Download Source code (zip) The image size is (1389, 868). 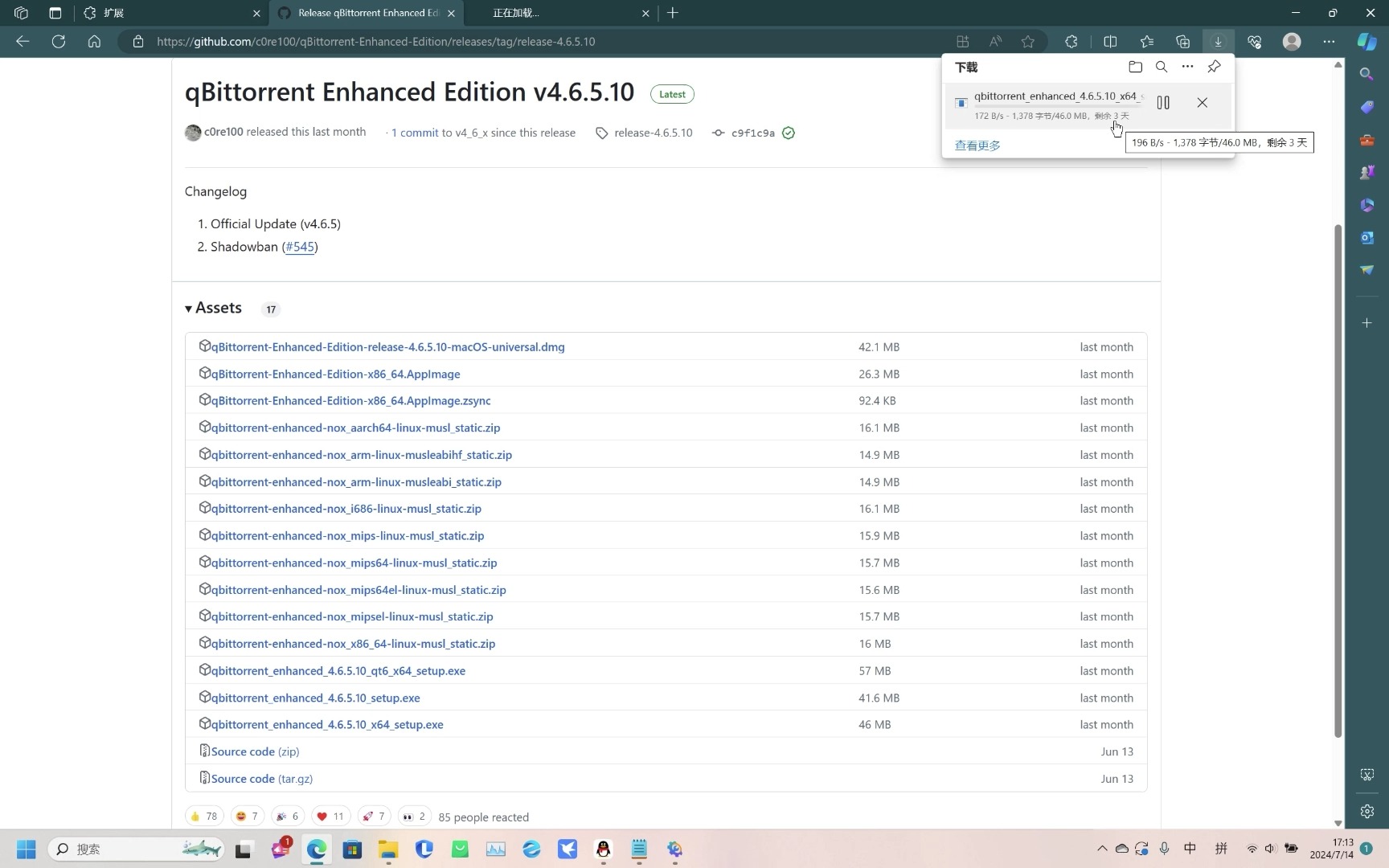[x=255, y=752]
